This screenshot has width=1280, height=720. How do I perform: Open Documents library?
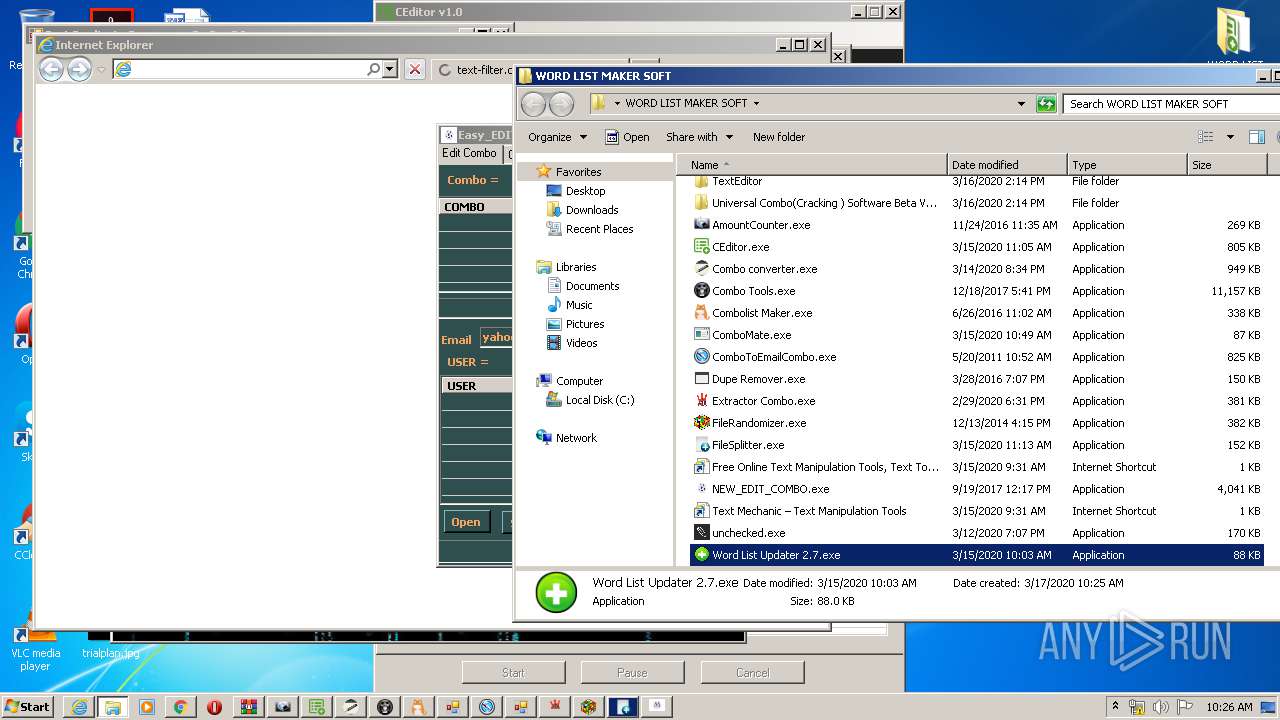tap(592, 286)
